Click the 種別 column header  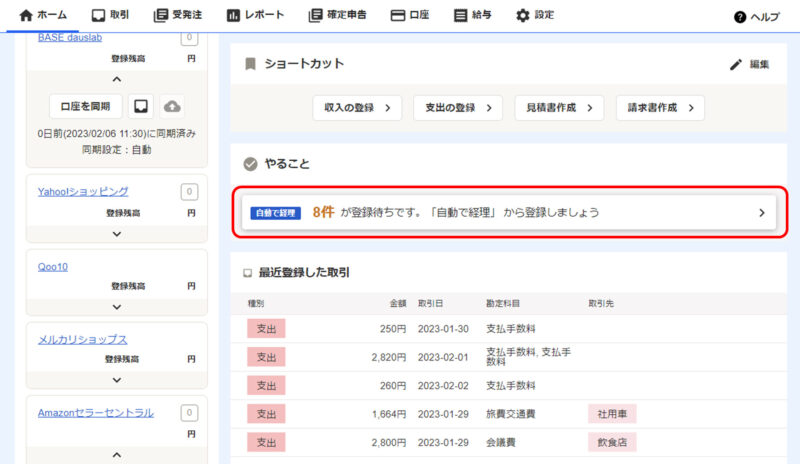click(x=256, y=304)
